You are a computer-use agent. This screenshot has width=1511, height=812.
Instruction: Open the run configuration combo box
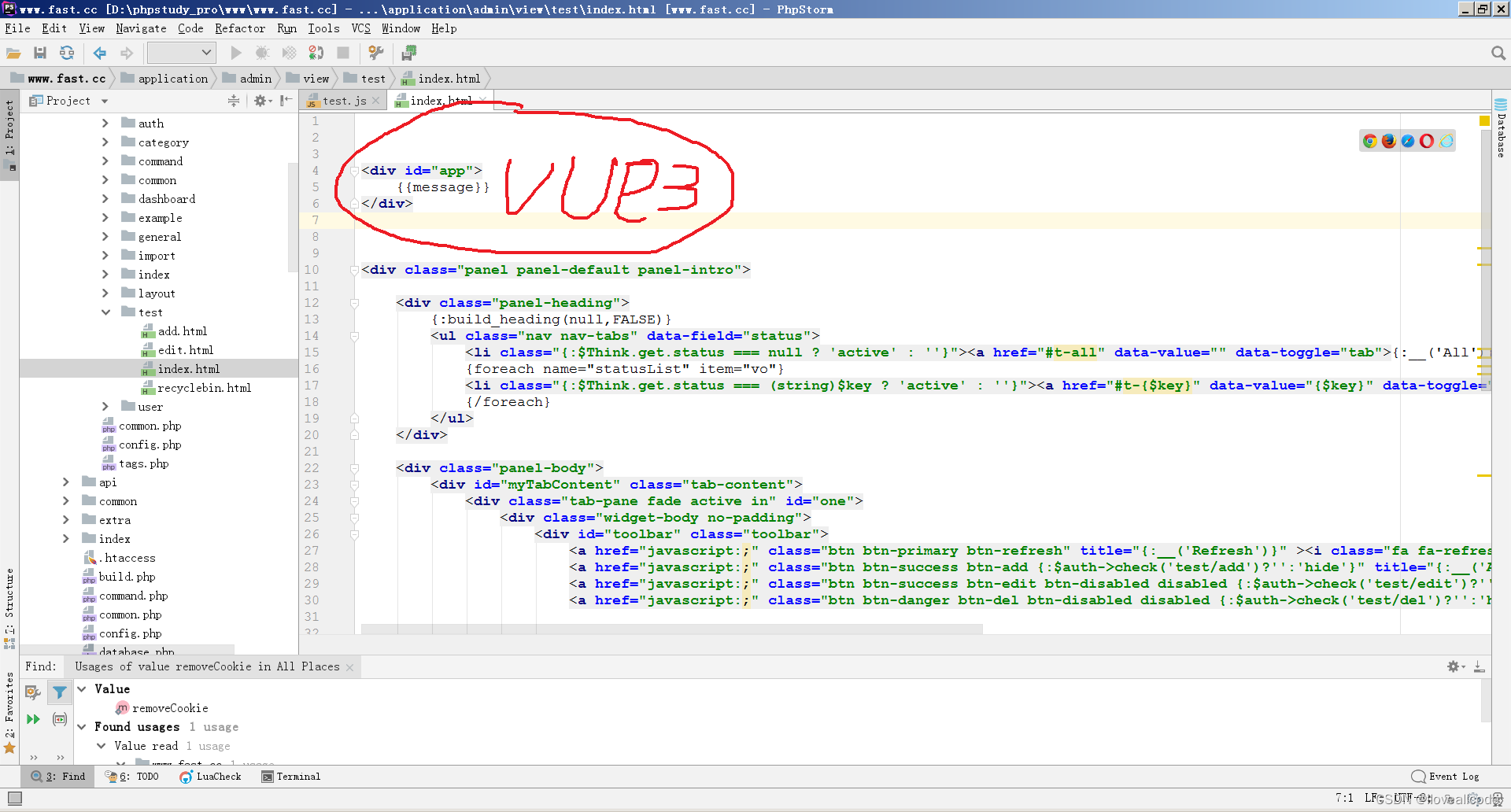pyautogui.click(x=182, y=53)
